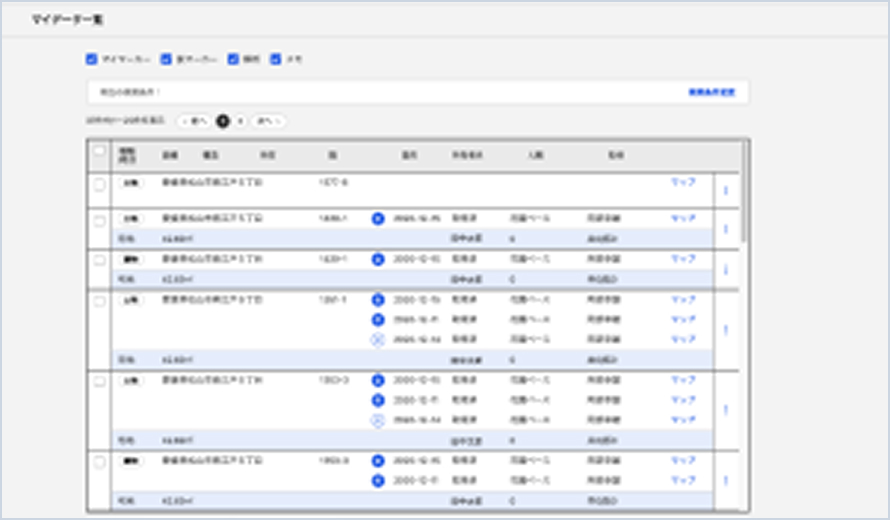Viewport: 890px width, 520px height.
Task: Open the vertical dots menu of the fourth row
Action: coord(726,330)
